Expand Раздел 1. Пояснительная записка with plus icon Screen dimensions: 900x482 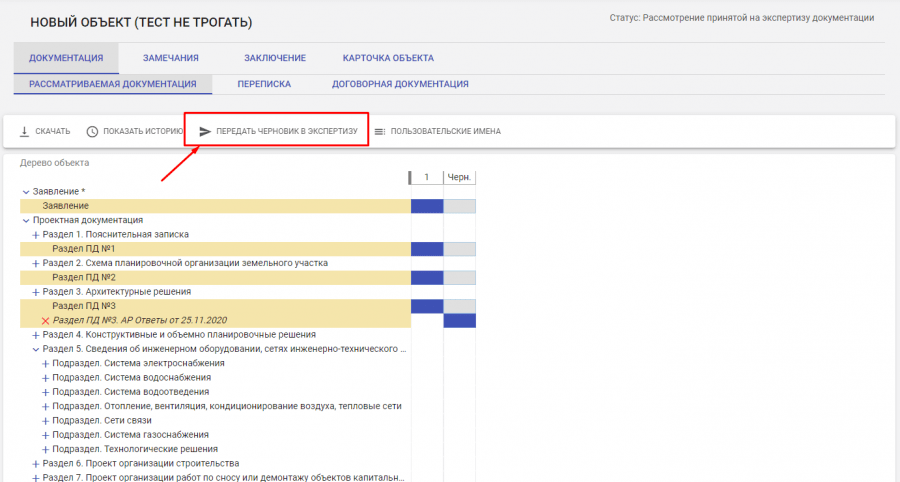pyautogui.click(x=36, y=234)
